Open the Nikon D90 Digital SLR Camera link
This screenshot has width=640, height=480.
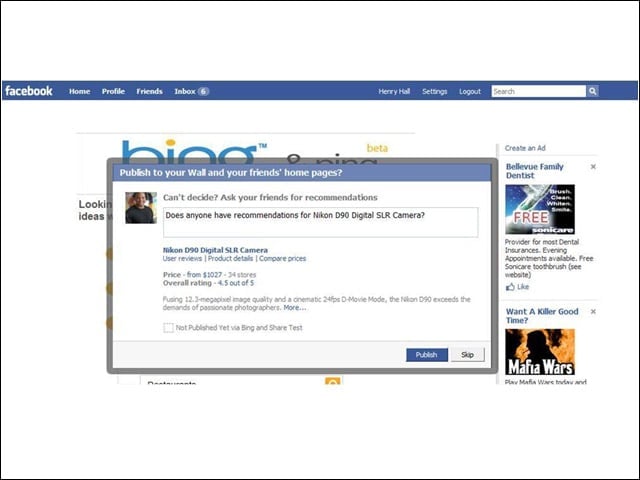pos(215,250)
